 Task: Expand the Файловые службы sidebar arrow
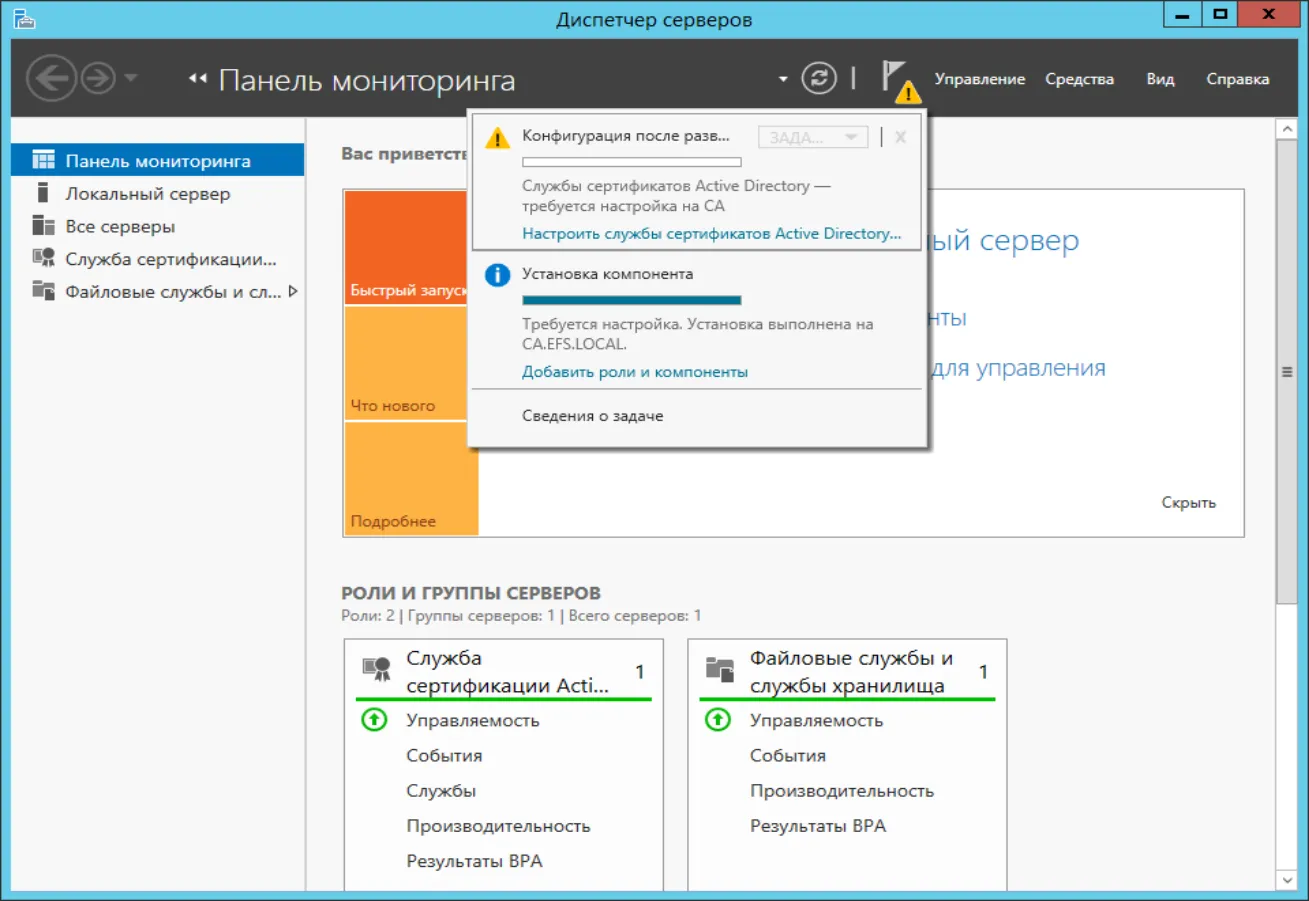point(293,291)
